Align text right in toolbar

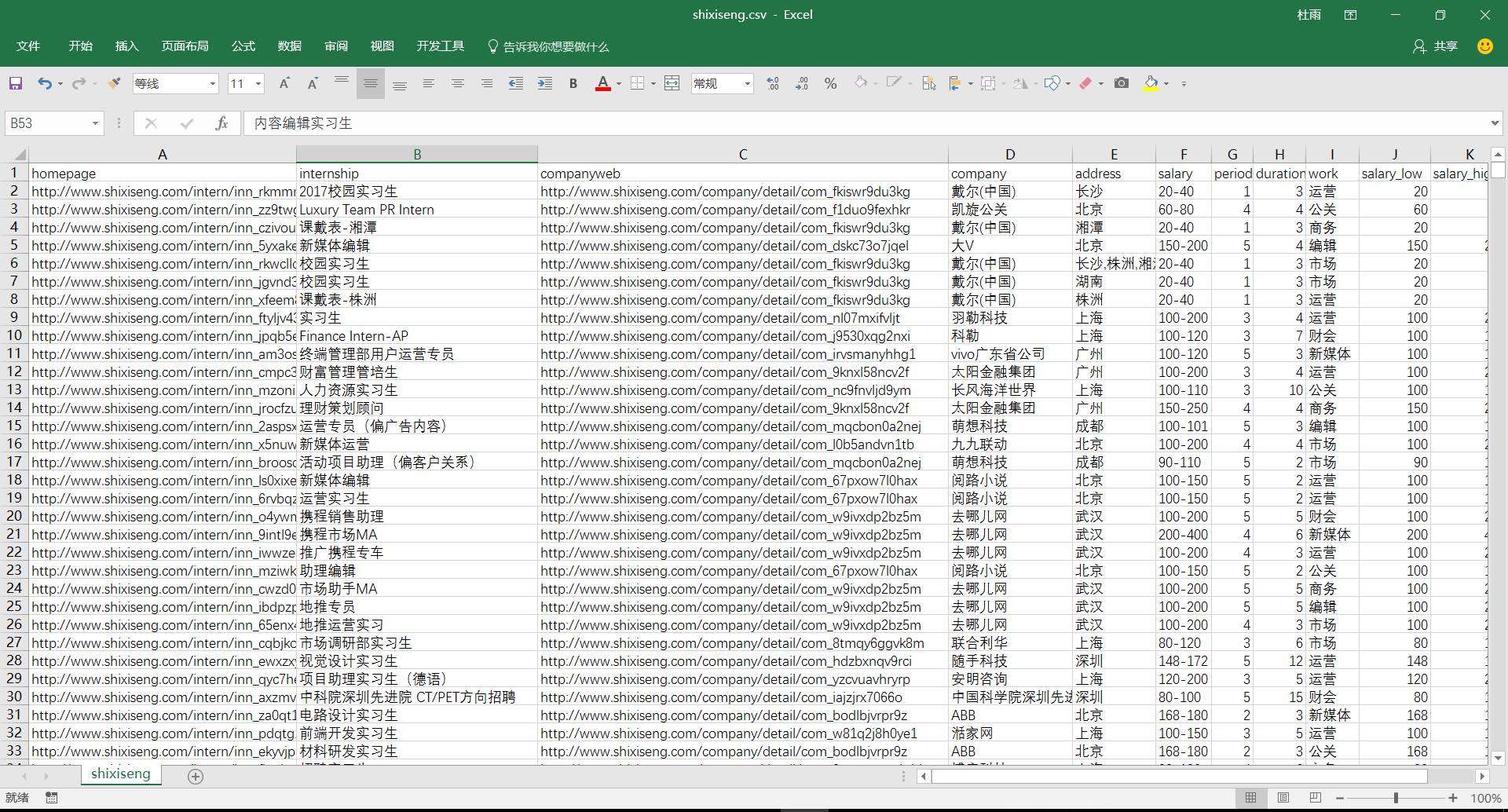(x=487, y=83)
